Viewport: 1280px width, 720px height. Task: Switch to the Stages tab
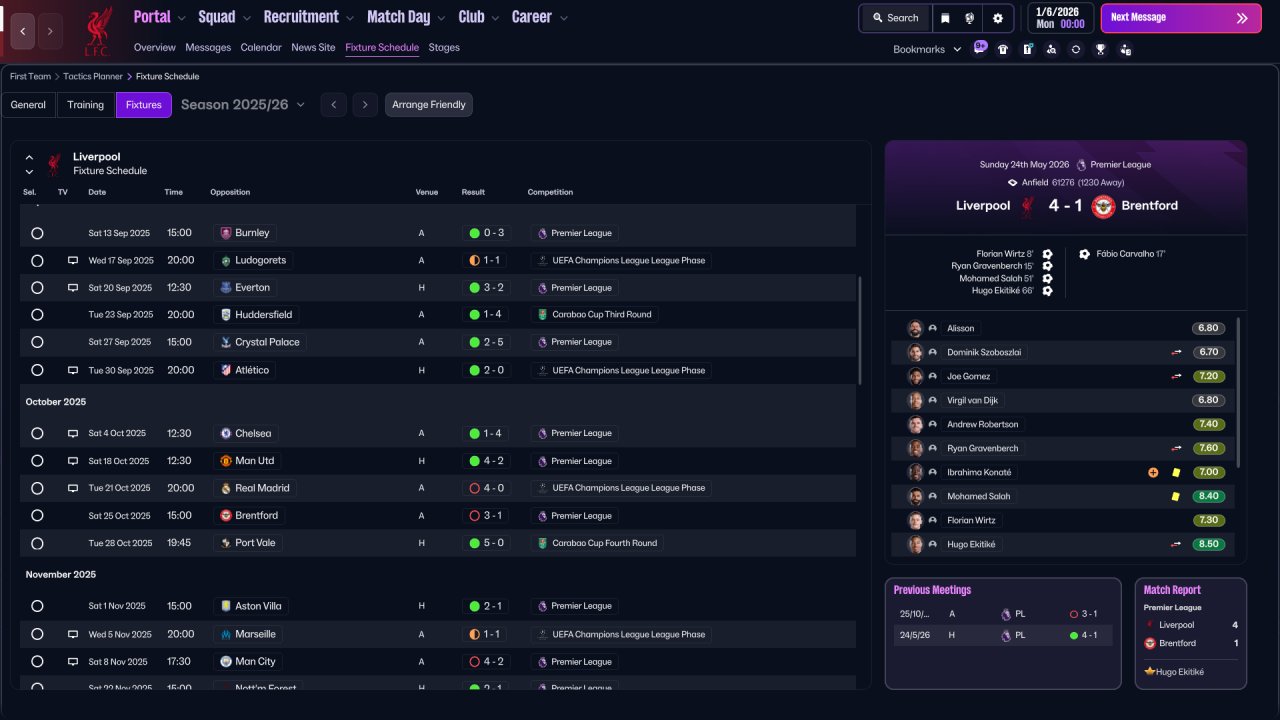[444, 48]
